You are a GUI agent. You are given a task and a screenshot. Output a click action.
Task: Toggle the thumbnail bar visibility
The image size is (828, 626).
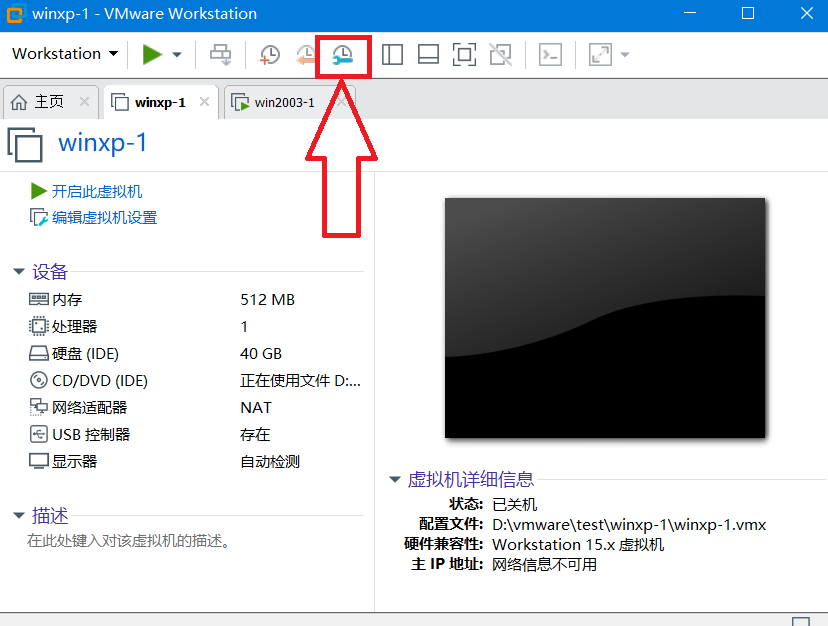coord(428,53)
